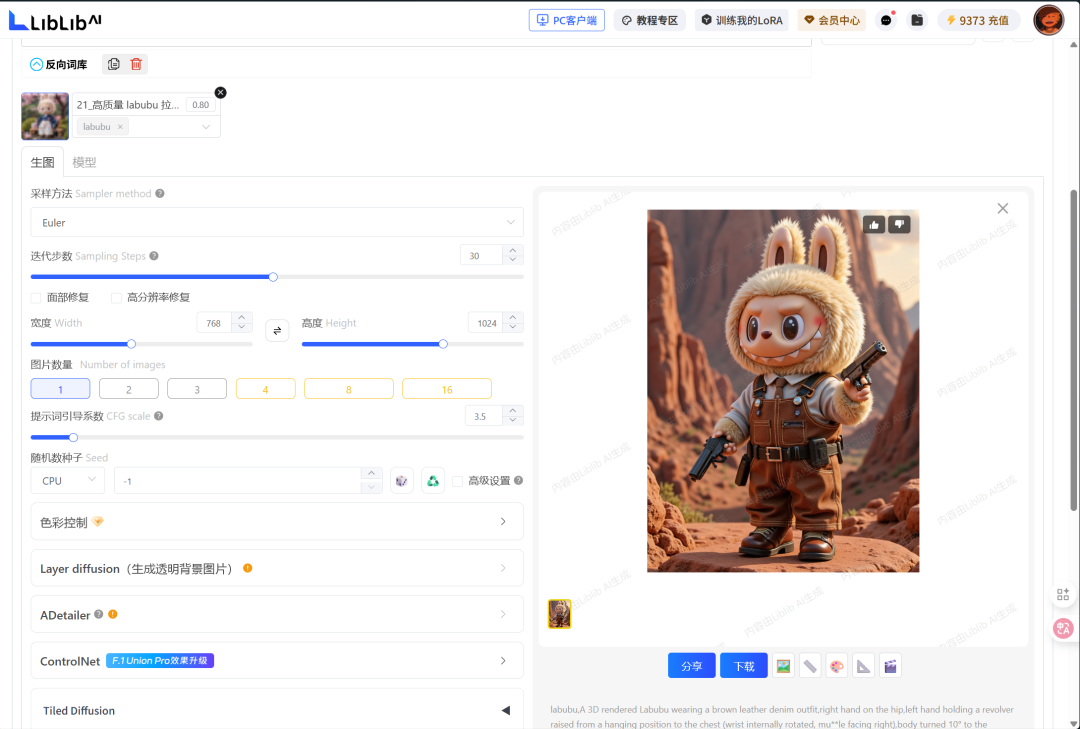Select 4 for number of images
1080x729 pixels.
point(265,389)
